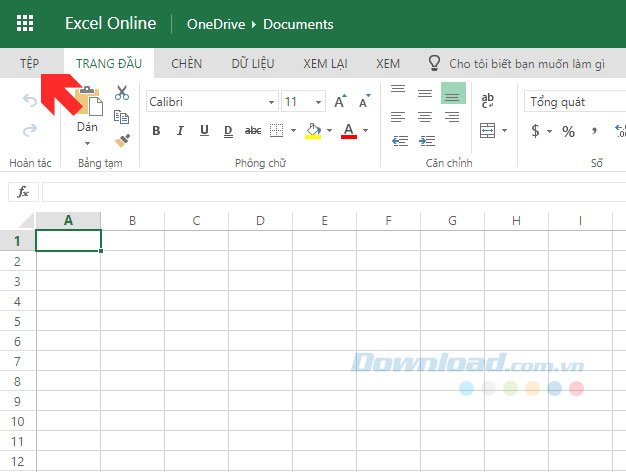Switch to XEM tab

388,63
